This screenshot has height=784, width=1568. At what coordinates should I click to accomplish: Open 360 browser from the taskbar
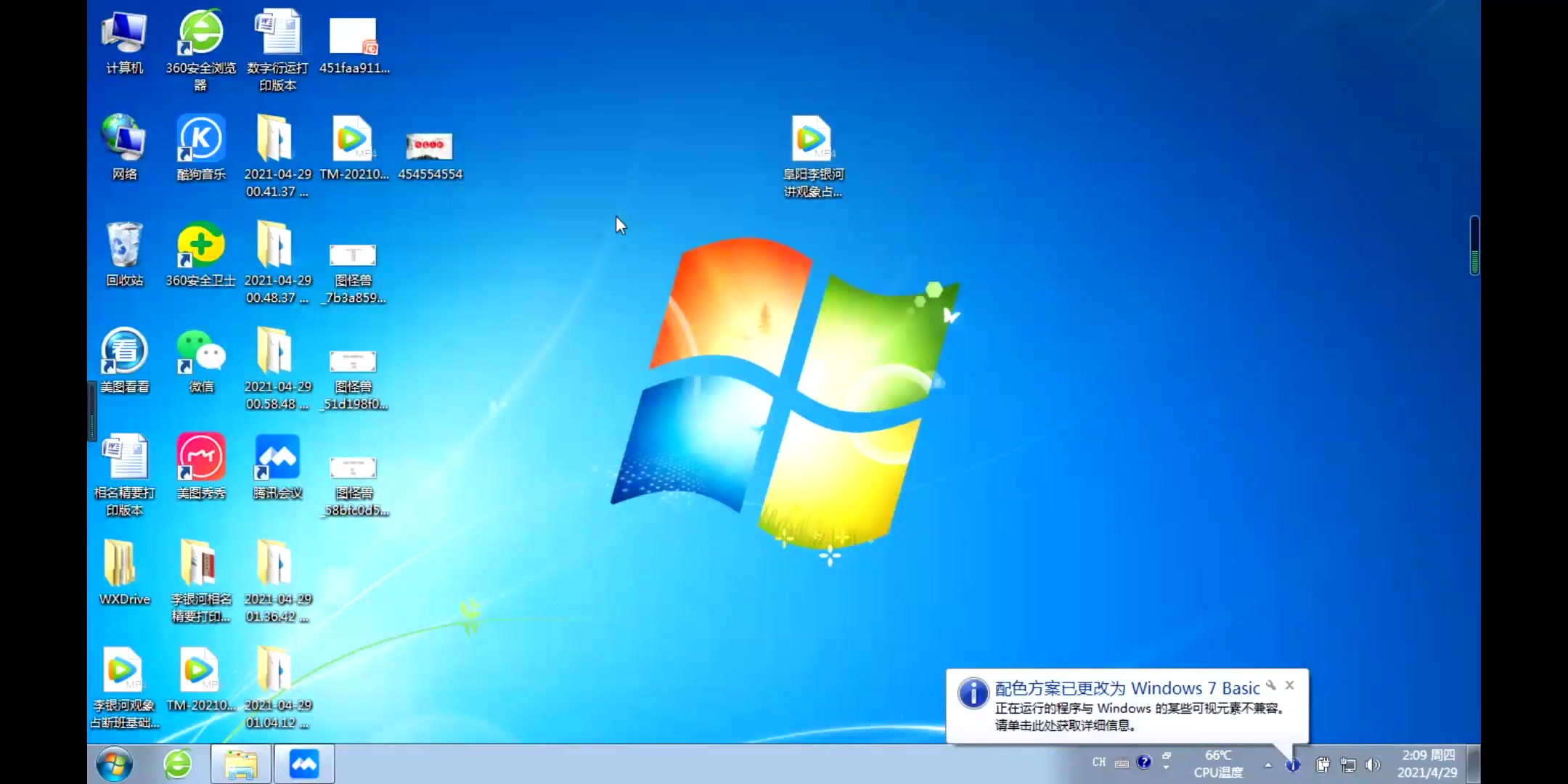pyautogui.click(x=178, y=764)
